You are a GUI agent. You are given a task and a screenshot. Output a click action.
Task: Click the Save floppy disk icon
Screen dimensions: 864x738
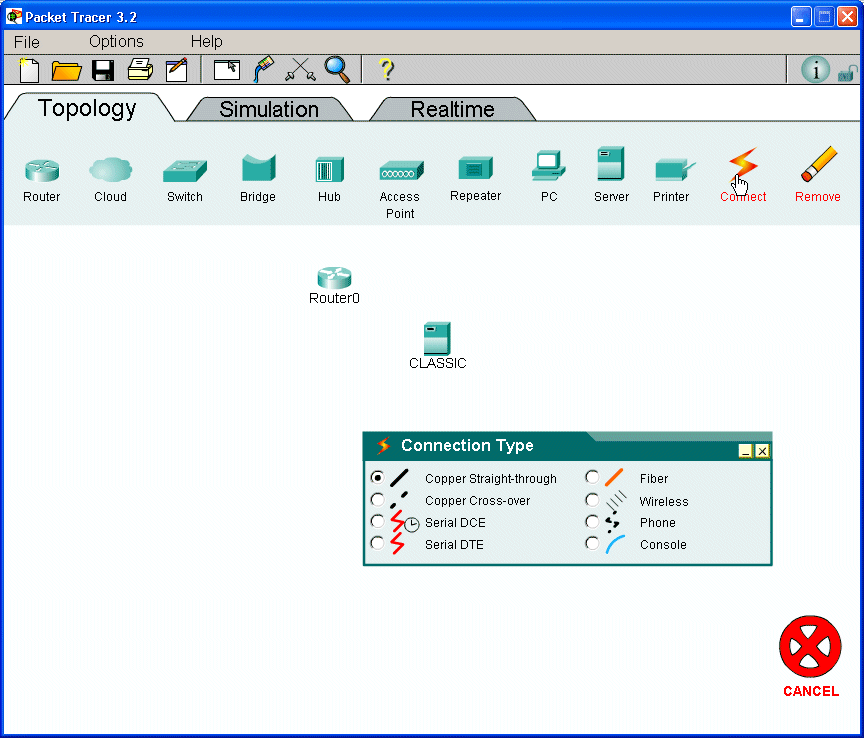(x=103, y=71)
